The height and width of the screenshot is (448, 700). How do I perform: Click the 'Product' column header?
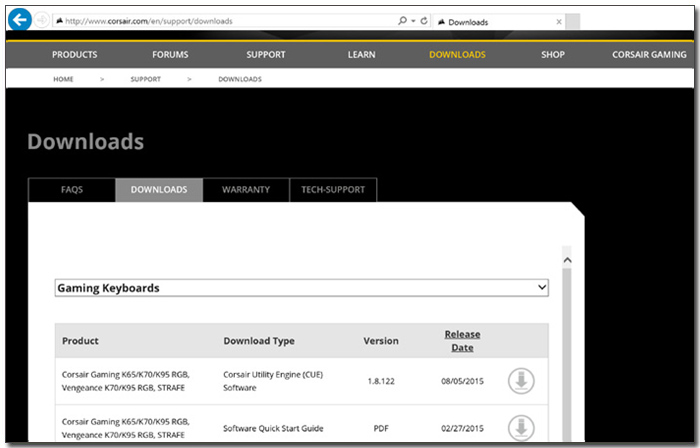coord(80,341)
